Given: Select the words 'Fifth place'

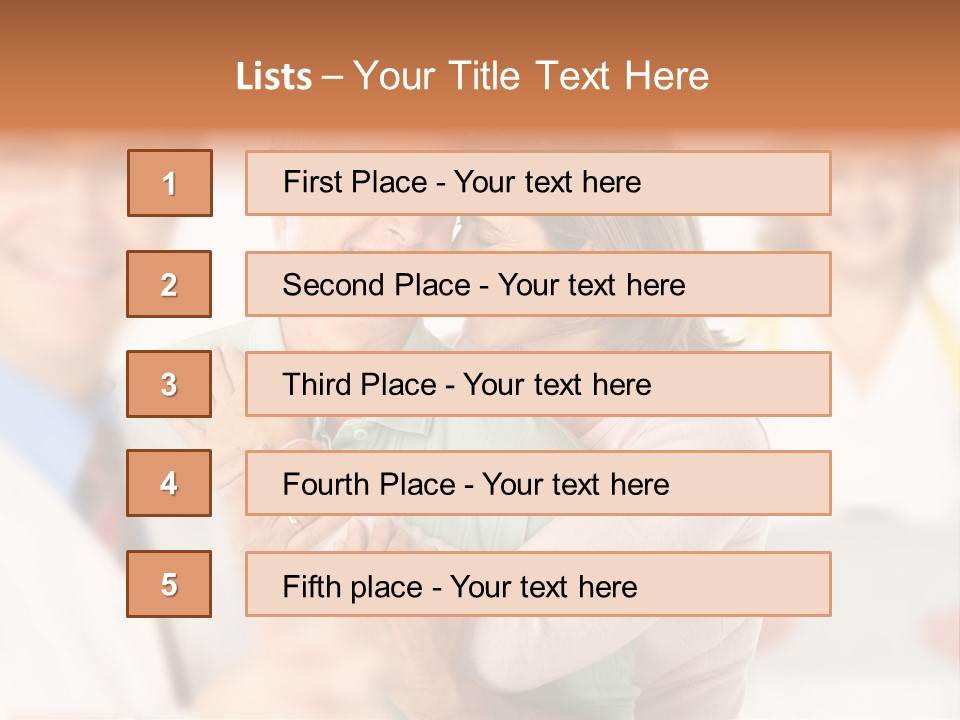Looking at the screenshot, I should (x=352, y=587).
